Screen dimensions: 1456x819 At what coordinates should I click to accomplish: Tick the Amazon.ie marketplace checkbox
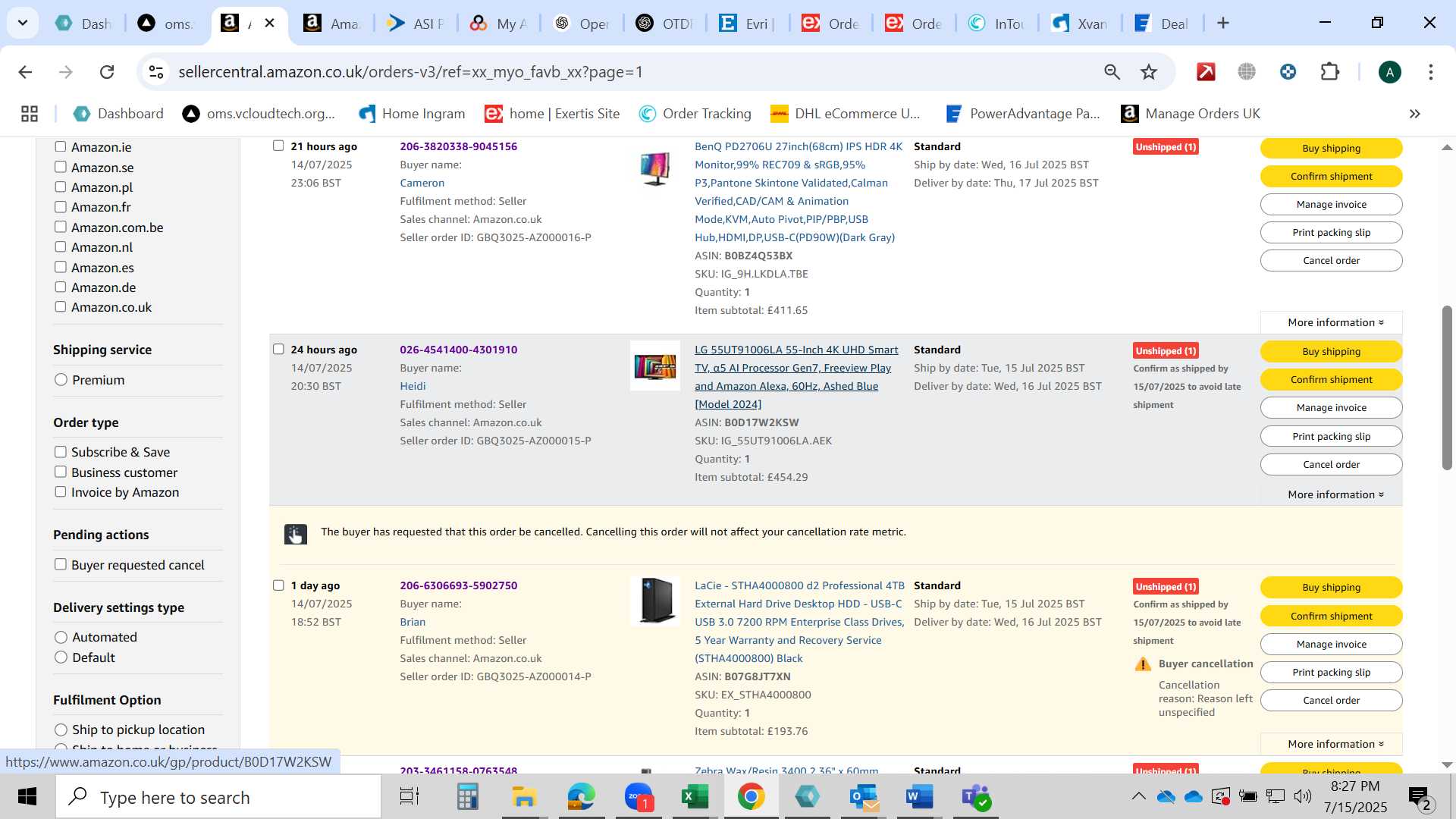61,147
